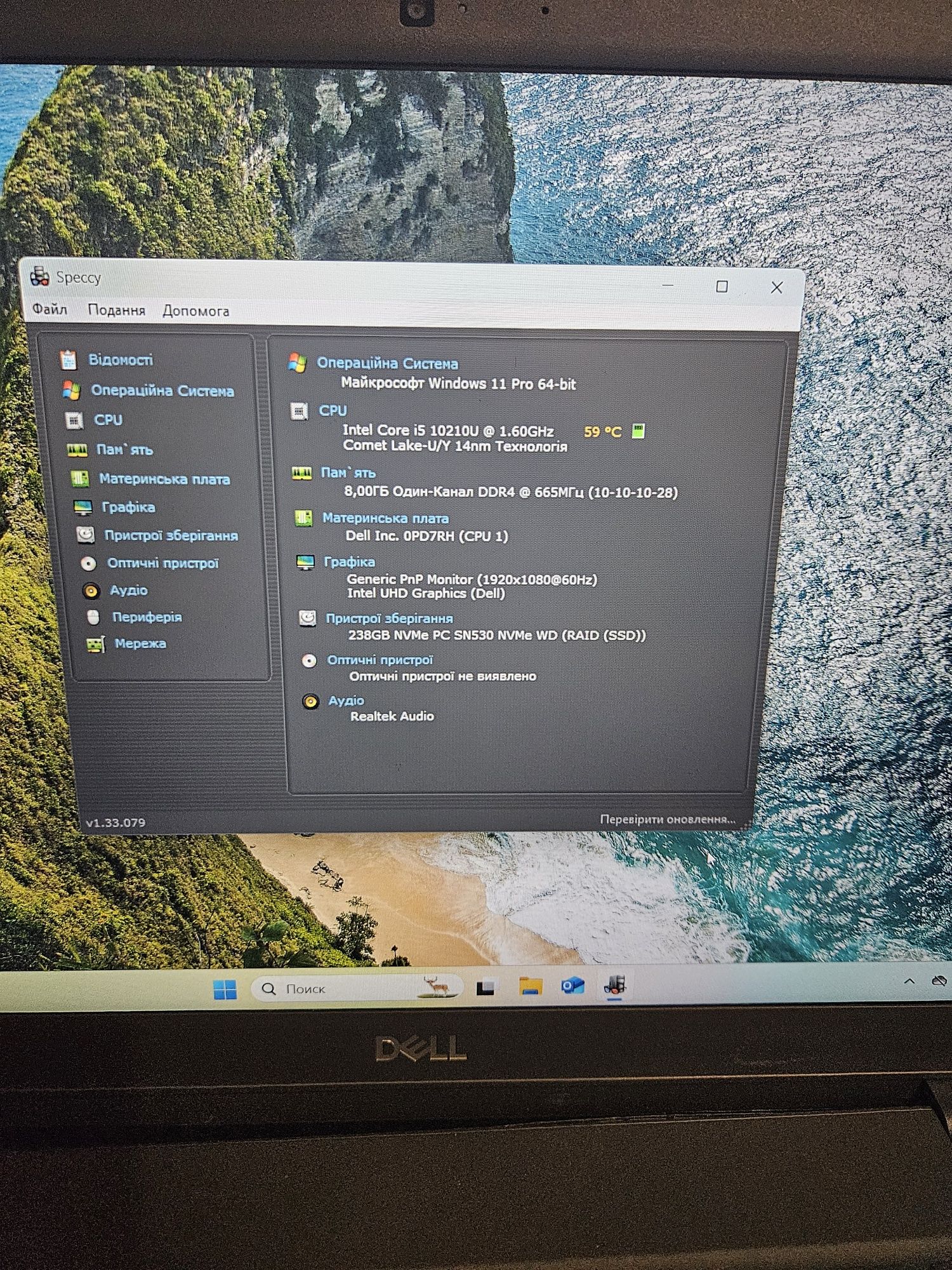Screen dimensions: 952x1270
Task: Open the Допомога menu
Action: (x=195, y=311)
